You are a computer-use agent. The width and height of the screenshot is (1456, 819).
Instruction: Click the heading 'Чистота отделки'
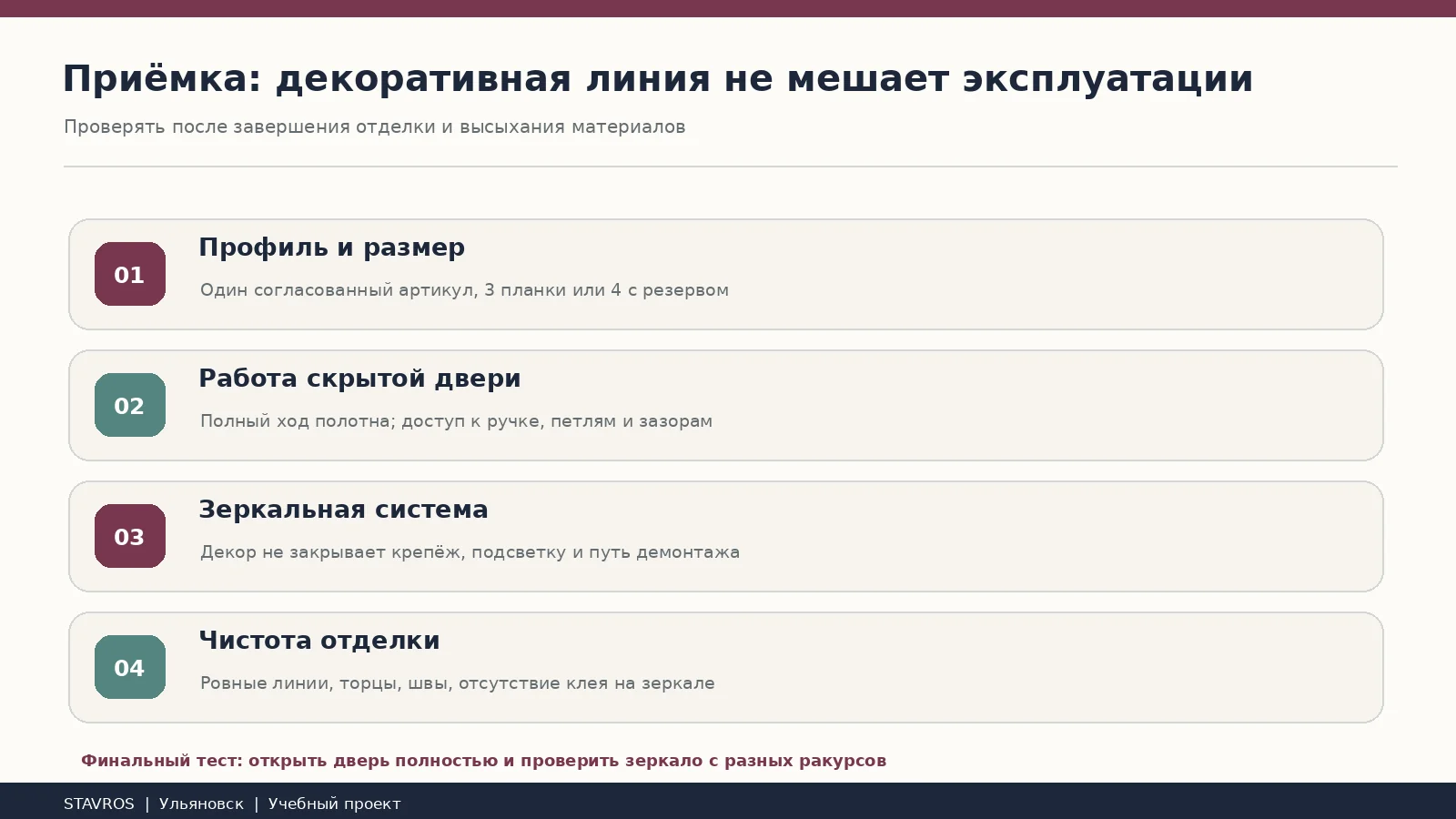319,641
